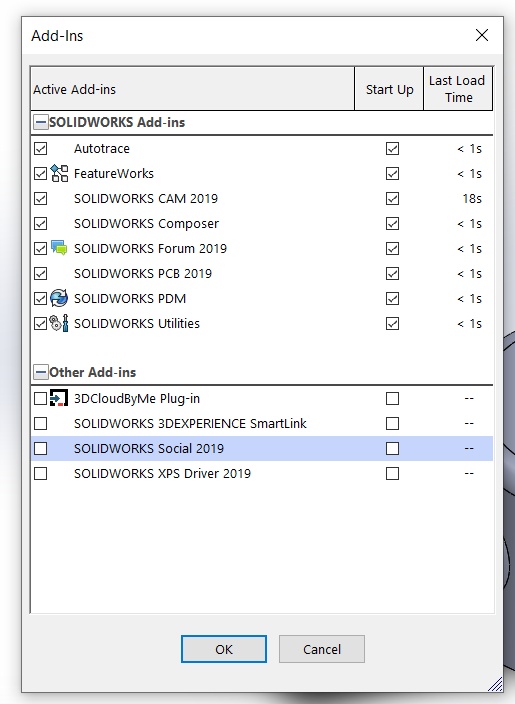Collapse the SOLIDWORKS Add-ins group

tap(41, 122)
